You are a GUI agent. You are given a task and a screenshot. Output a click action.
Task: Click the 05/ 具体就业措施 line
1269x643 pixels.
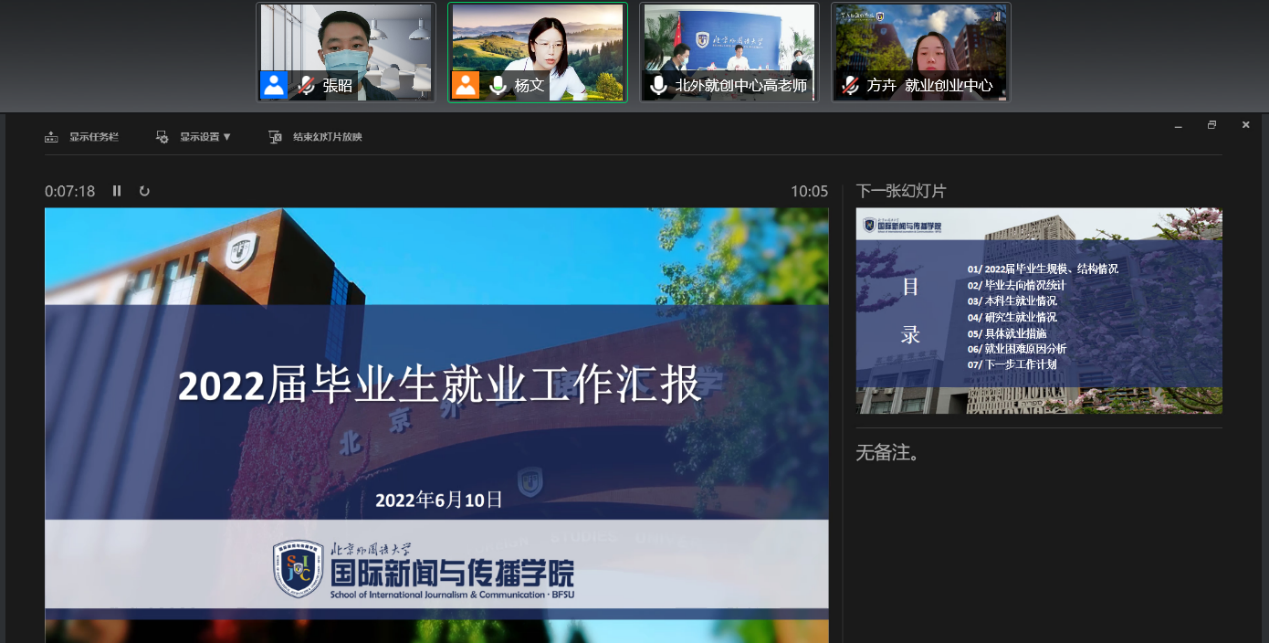click(1007, 333)
